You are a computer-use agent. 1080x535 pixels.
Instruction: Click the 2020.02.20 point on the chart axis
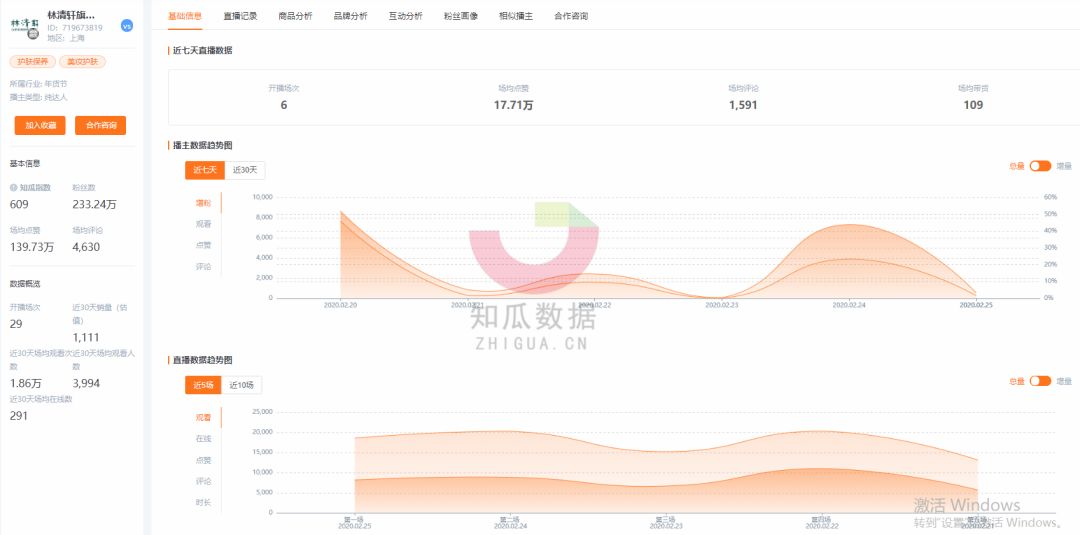coord(340,304)
